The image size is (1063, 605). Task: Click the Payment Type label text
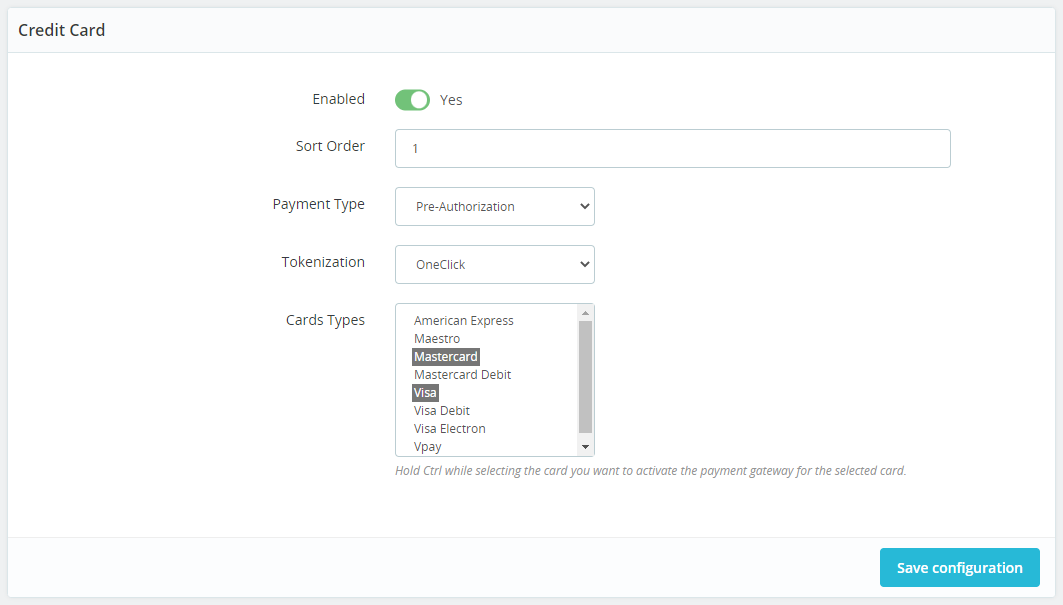coord(318,204)
